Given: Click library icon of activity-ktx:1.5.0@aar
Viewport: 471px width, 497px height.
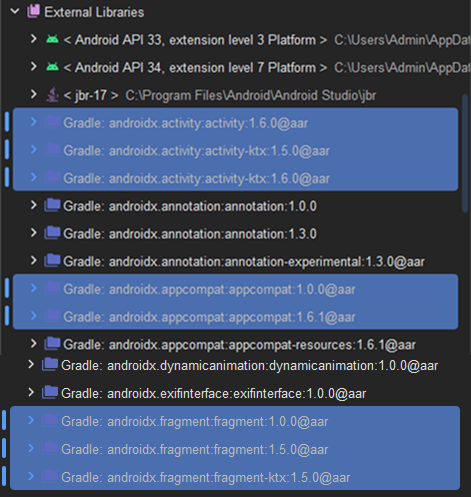Looking at the screenshot, I should pyautogui.click(x=52, y=150).
